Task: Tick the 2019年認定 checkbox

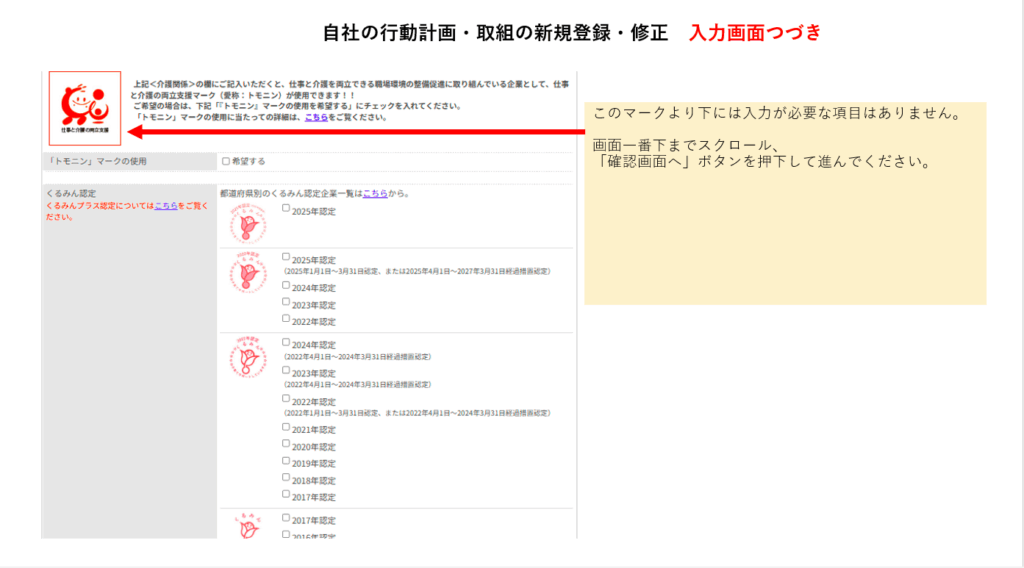Action: (286, 461)
